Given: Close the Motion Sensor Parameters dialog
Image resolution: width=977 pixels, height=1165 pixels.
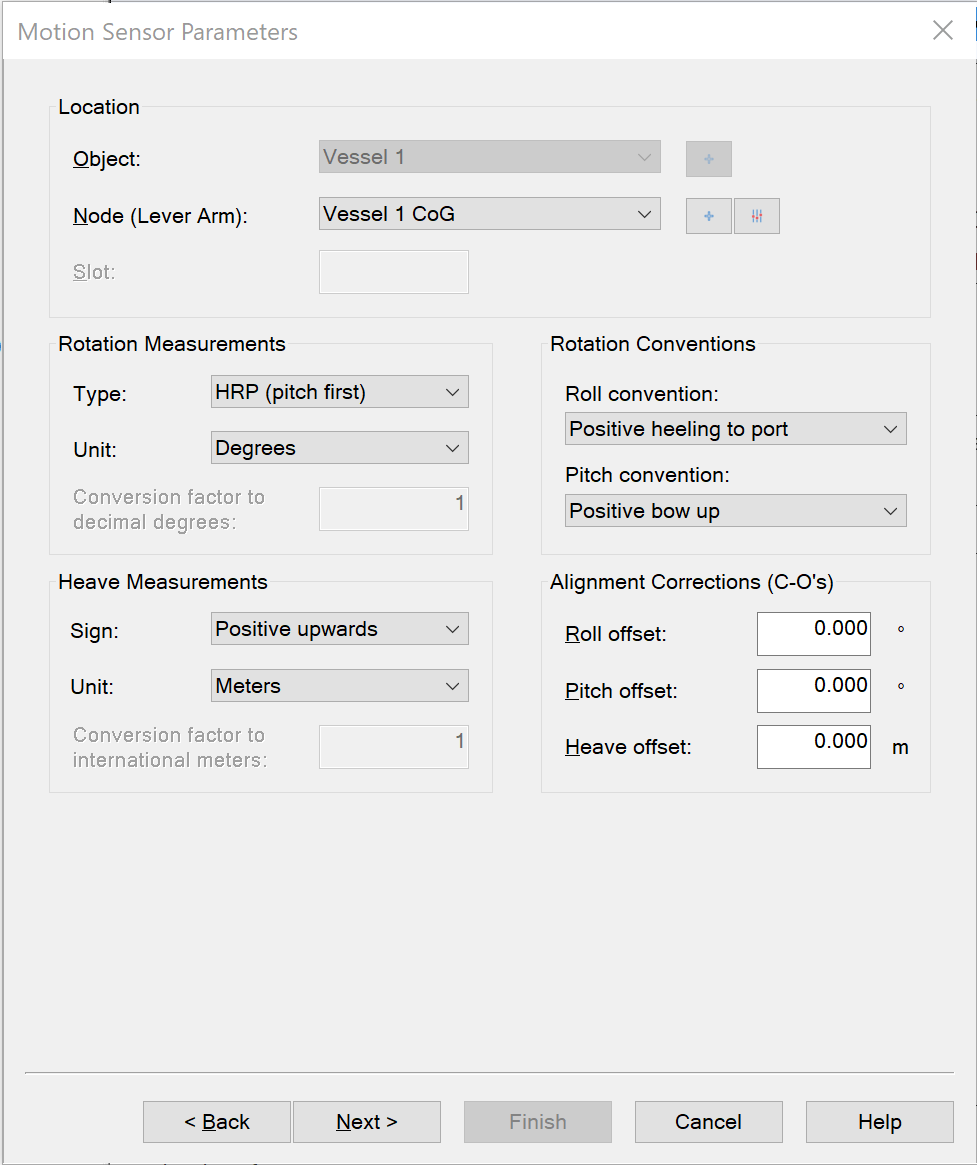Looking at the screenshot, I should (x=942, y=31).
